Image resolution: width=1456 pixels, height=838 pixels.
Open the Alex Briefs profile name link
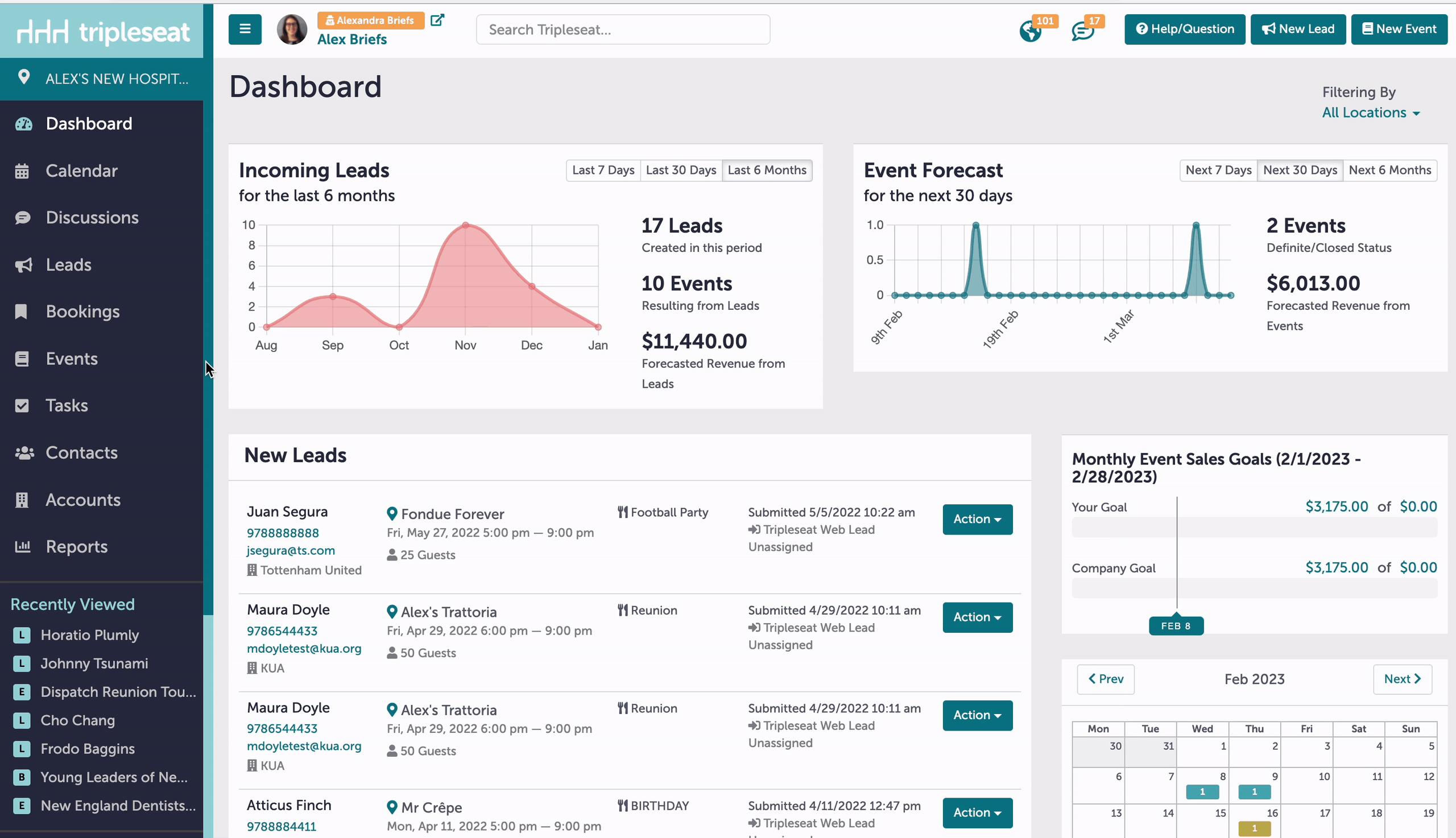click(x=351, y=40)
